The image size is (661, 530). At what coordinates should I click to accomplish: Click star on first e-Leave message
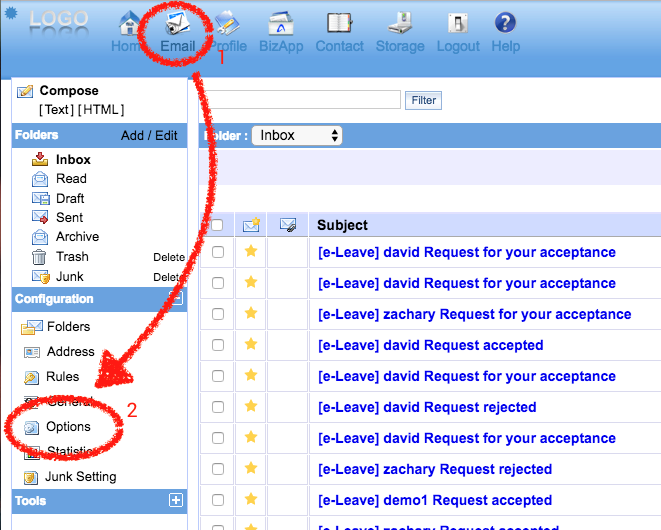pos(251,252)
